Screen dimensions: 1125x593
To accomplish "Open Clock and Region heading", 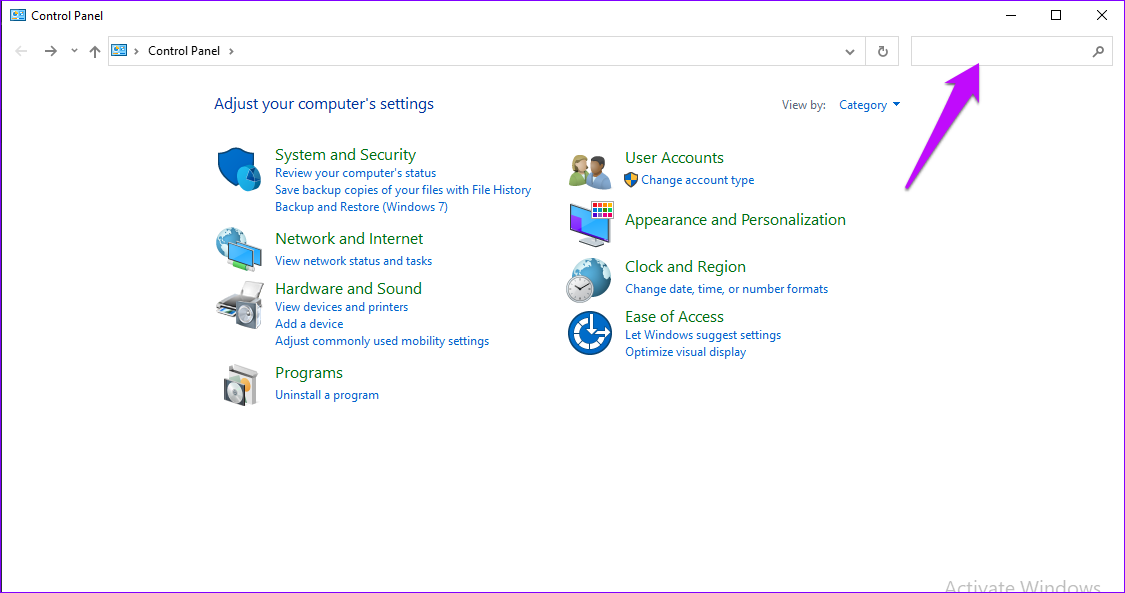I will click(x=685, y=267).
